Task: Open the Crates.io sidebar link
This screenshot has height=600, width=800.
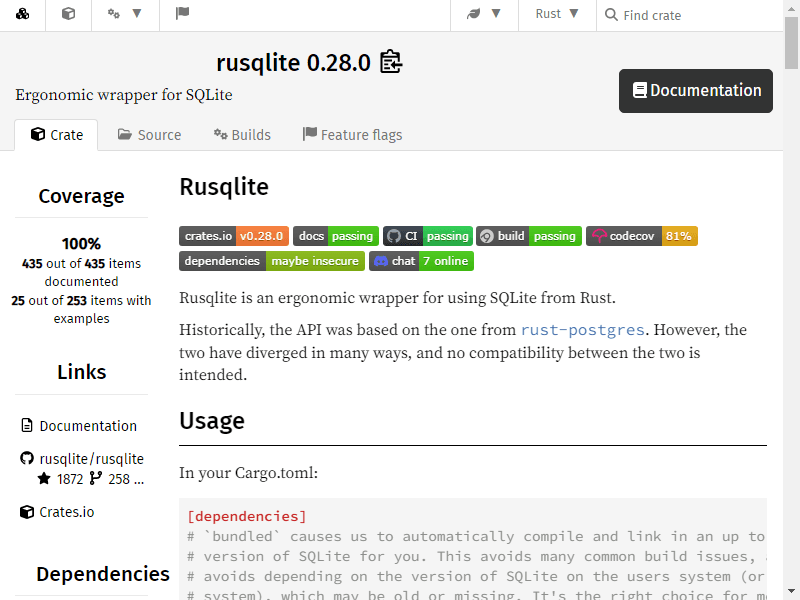Action: pos(67,512)
